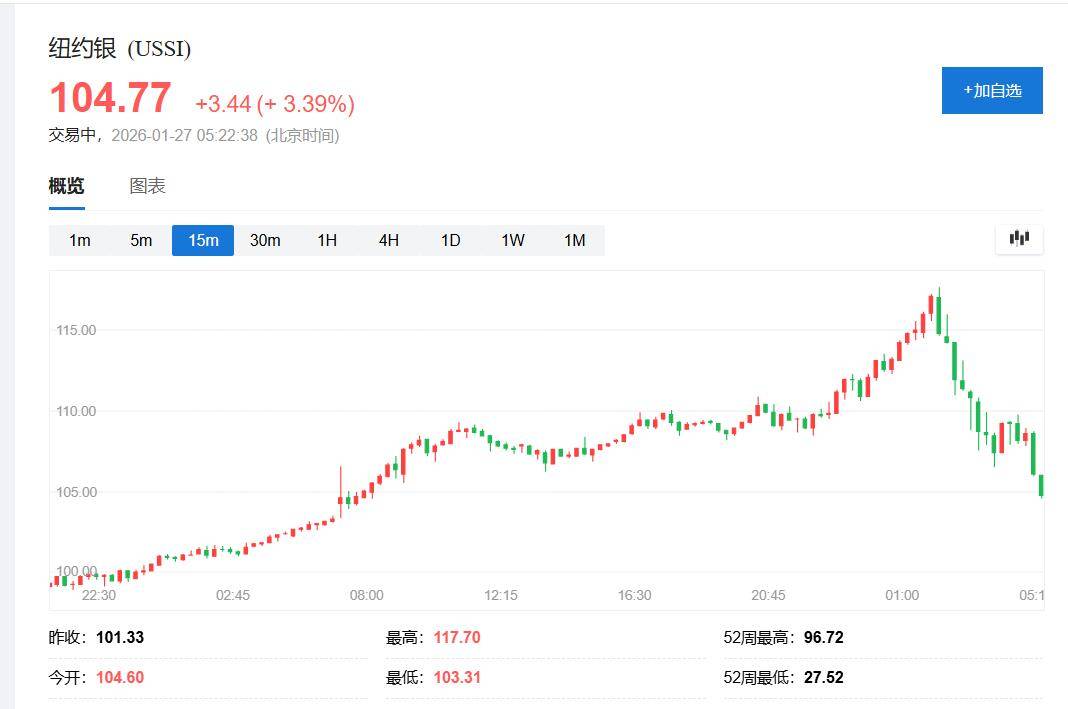Show the 1W weekly chart

[x=513, y=240]
